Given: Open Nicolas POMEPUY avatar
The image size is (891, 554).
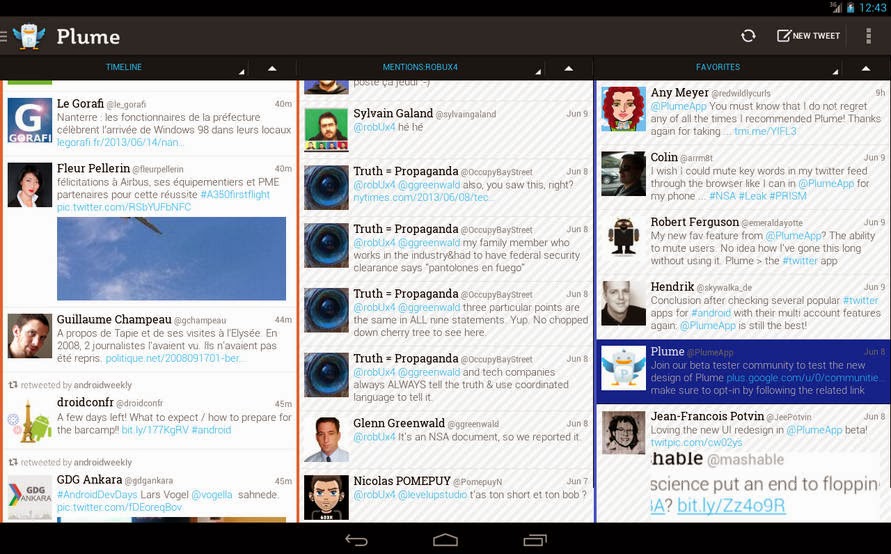Looking at the screenshot, I should tap(326, 497).
